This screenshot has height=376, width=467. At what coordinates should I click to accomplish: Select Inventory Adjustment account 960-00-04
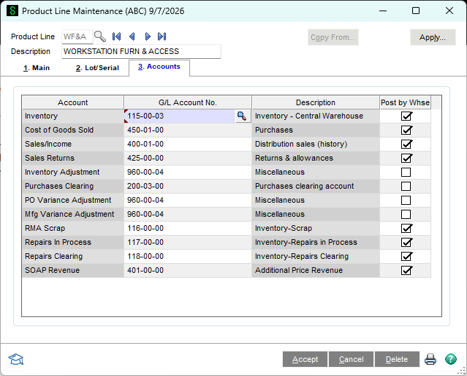[x=187, y=172]
